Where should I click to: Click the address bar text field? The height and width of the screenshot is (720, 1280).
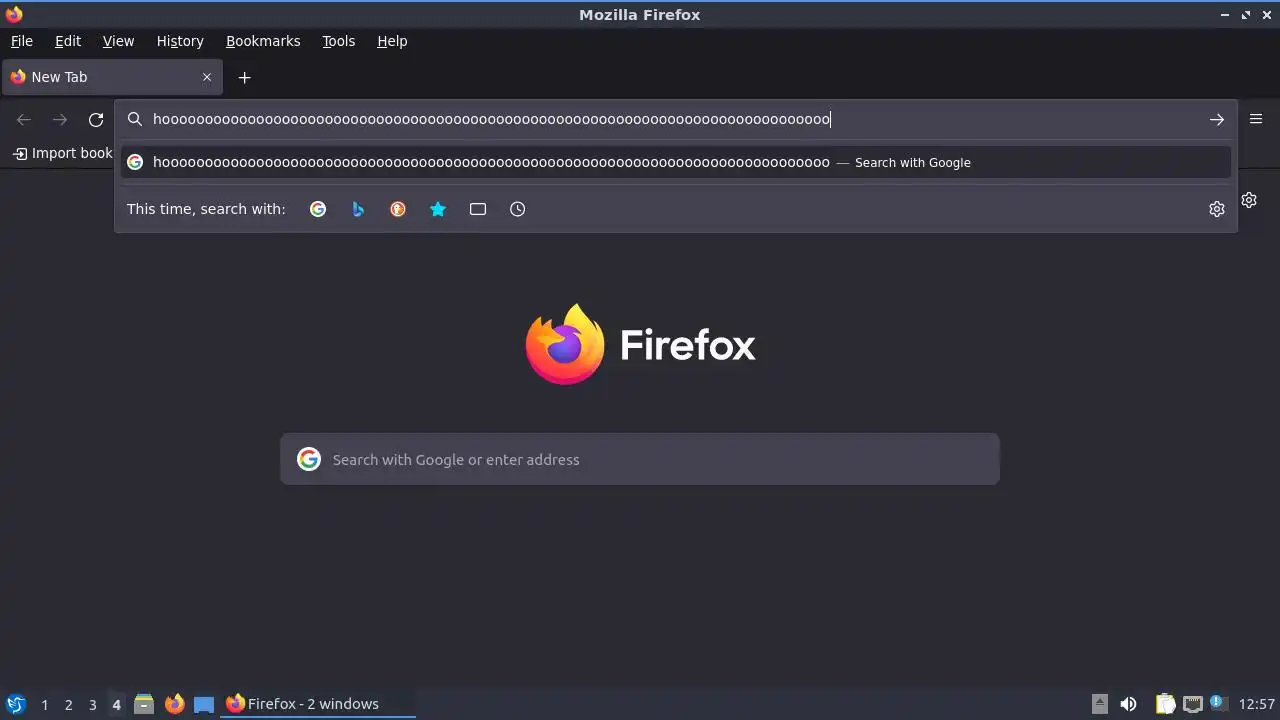pyautogui.click(x=675, y=120)
